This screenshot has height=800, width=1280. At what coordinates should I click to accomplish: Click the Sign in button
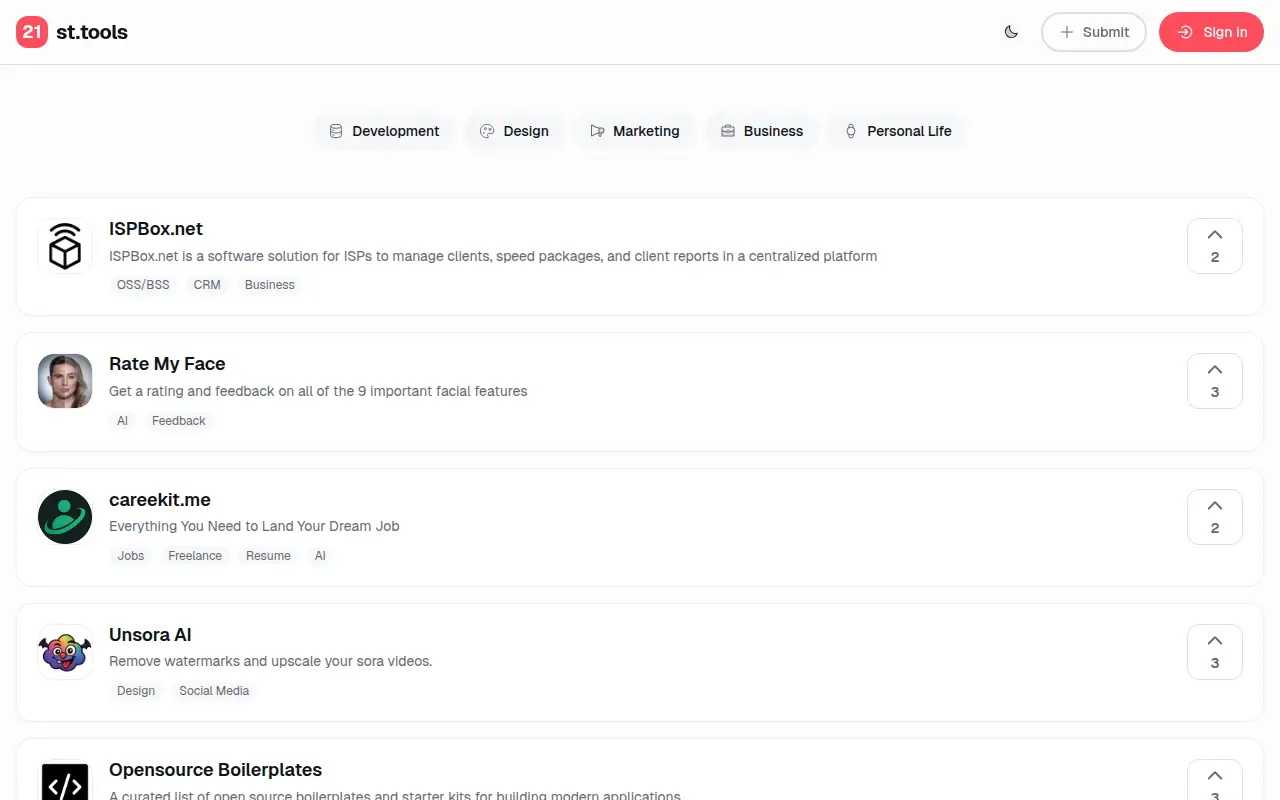(1211, 32)
